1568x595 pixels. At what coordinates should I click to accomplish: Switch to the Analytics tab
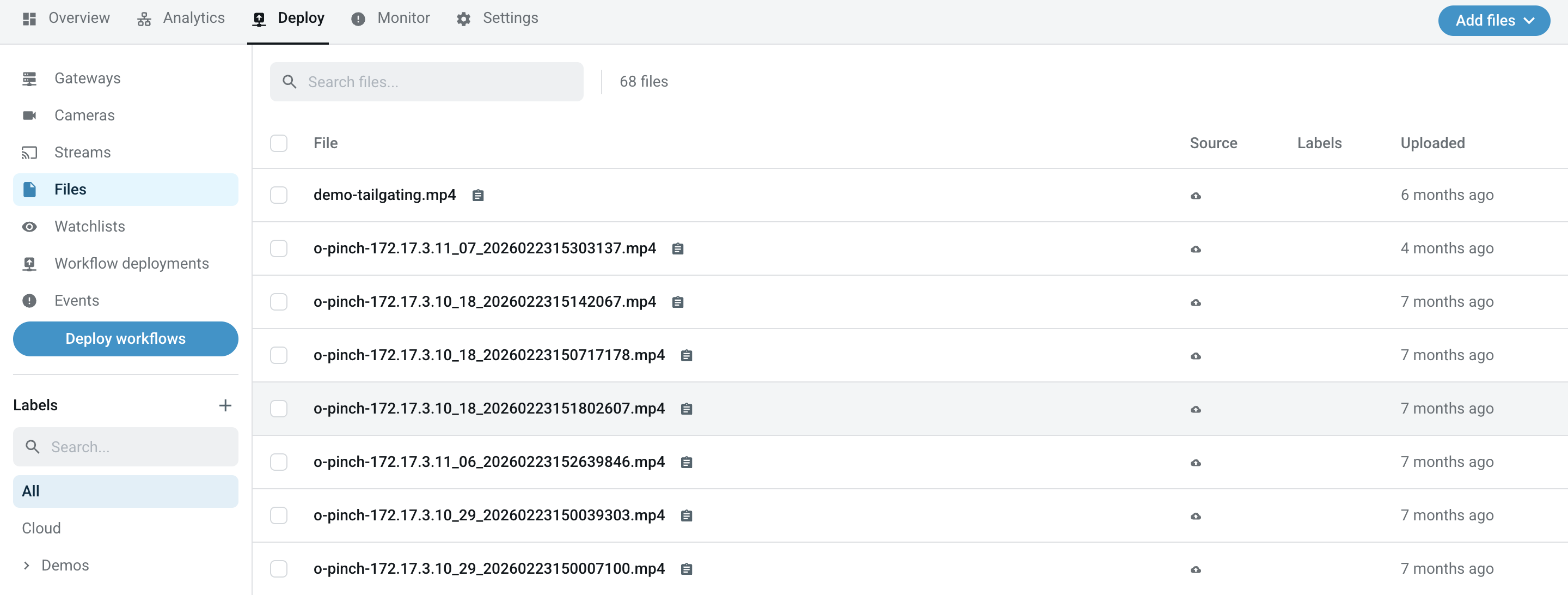pyautogui.click(x=181, y=19)
